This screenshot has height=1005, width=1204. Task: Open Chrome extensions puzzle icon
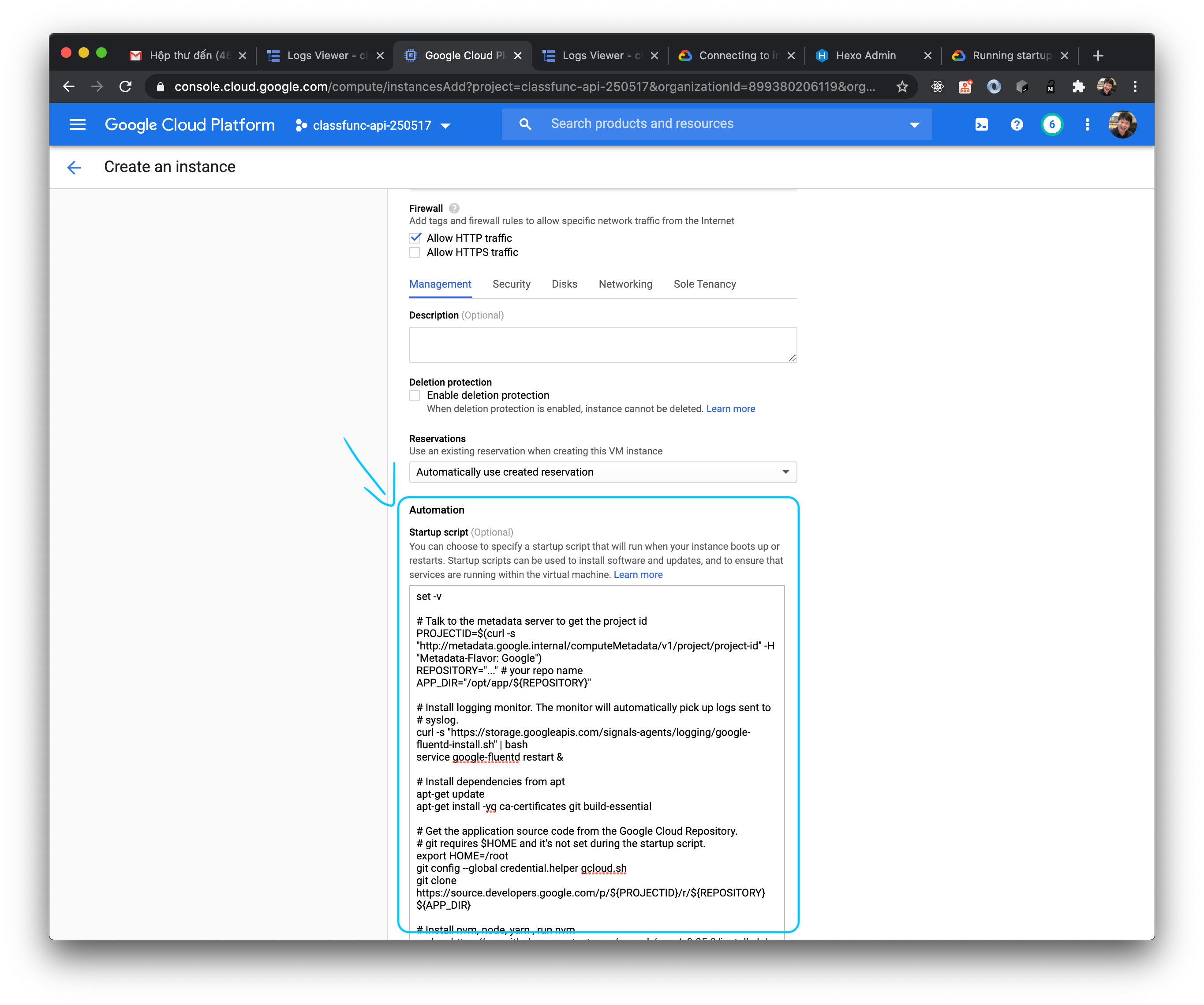point(1078,86)
